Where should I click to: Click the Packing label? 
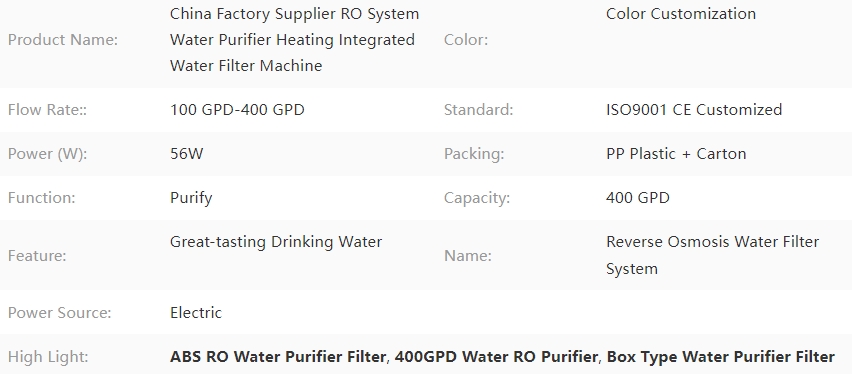coord(474,154)
